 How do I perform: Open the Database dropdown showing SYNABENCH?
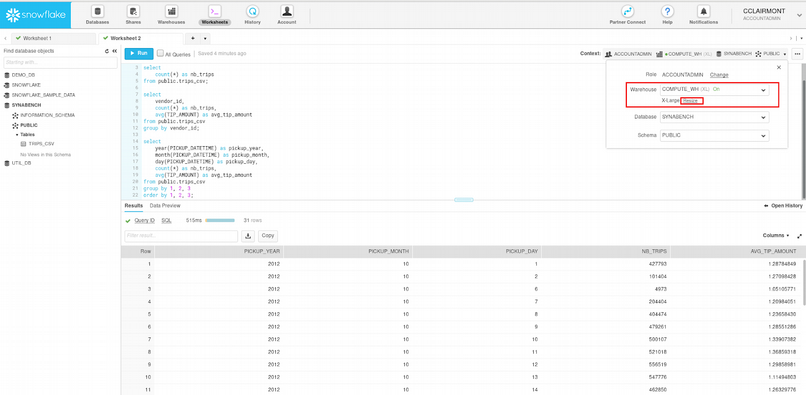pos(715,117)
